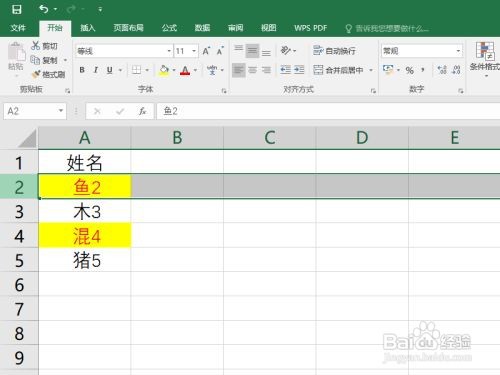This screenshot has width=500, height=375.
Task: Open the undo history dropdown arrow
Action: coord(56,9)
